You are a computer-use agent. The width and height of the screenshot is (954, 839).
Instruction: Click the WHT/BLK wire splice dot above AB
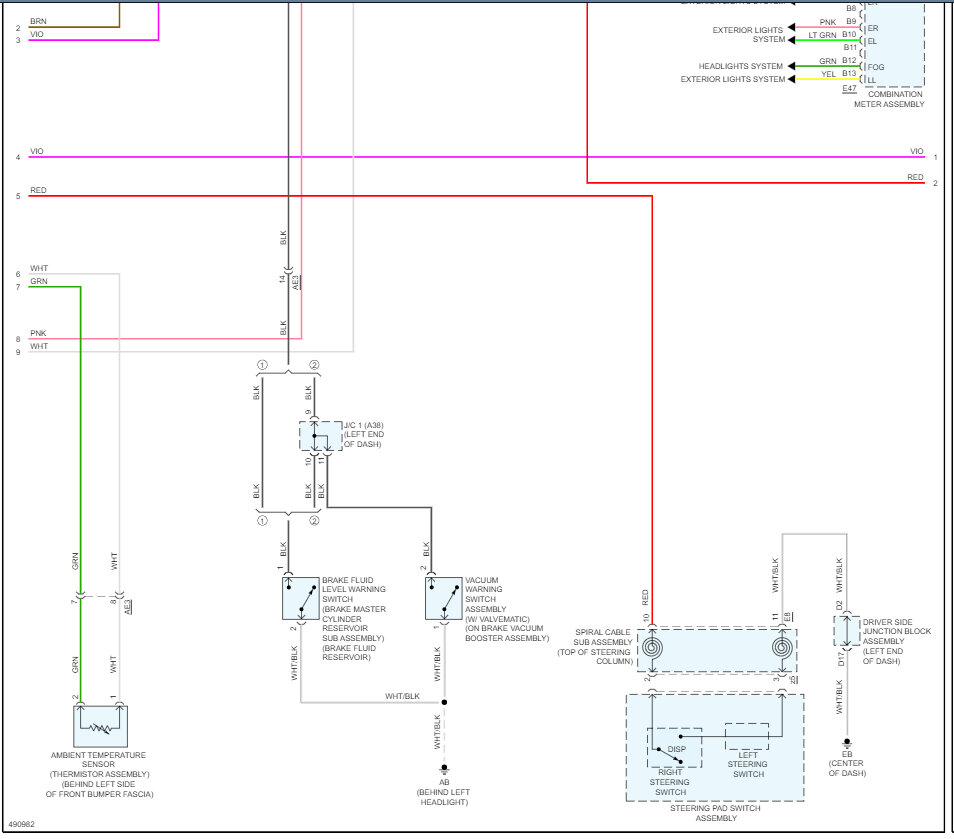click(444, 702)
